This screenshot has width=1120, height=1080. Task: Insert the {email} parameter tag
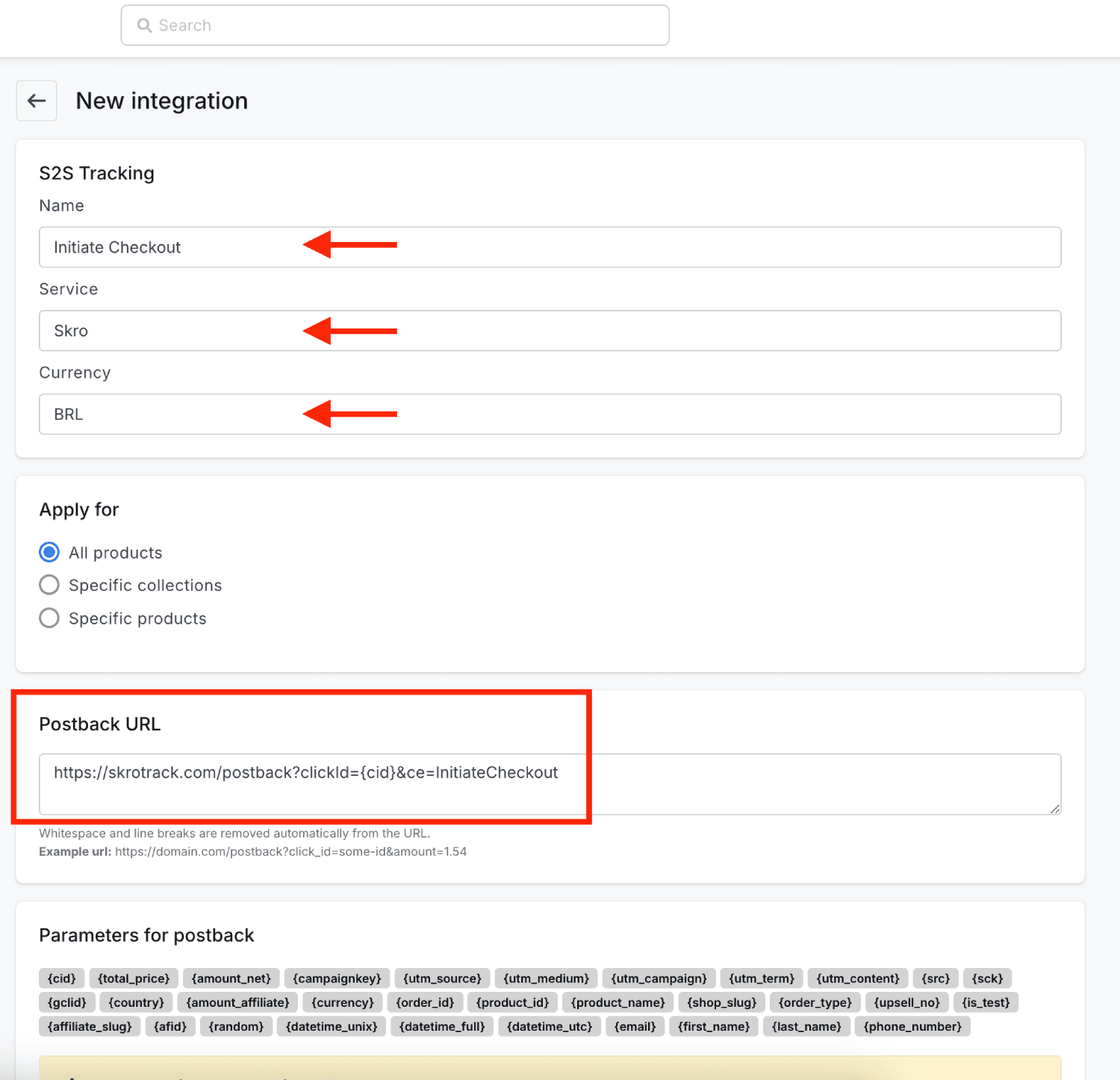(x=635, y=1026)
